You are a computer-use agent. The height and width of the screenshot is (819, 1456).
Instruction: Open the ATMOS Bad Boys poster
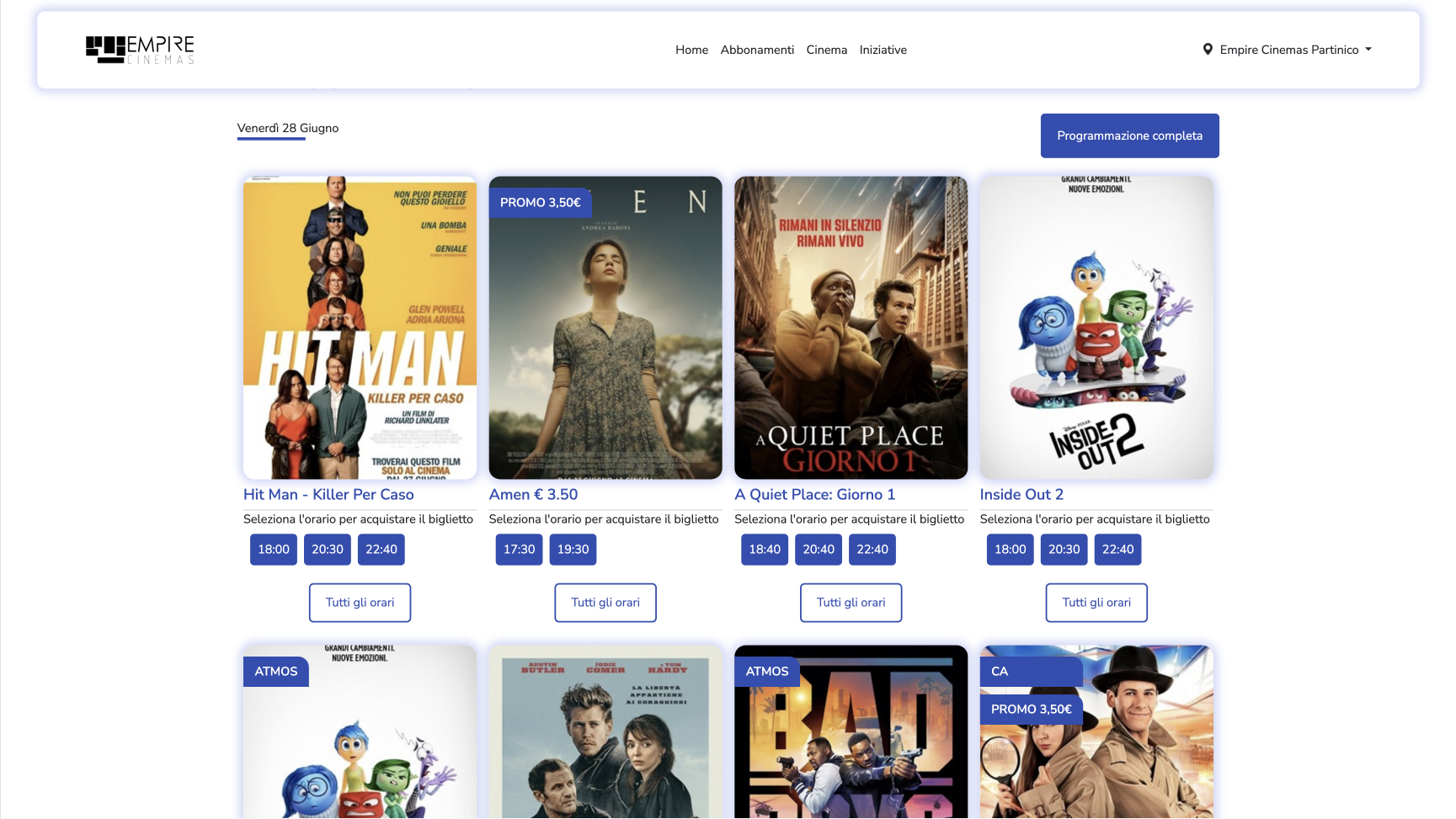click(x=851, y=731)
